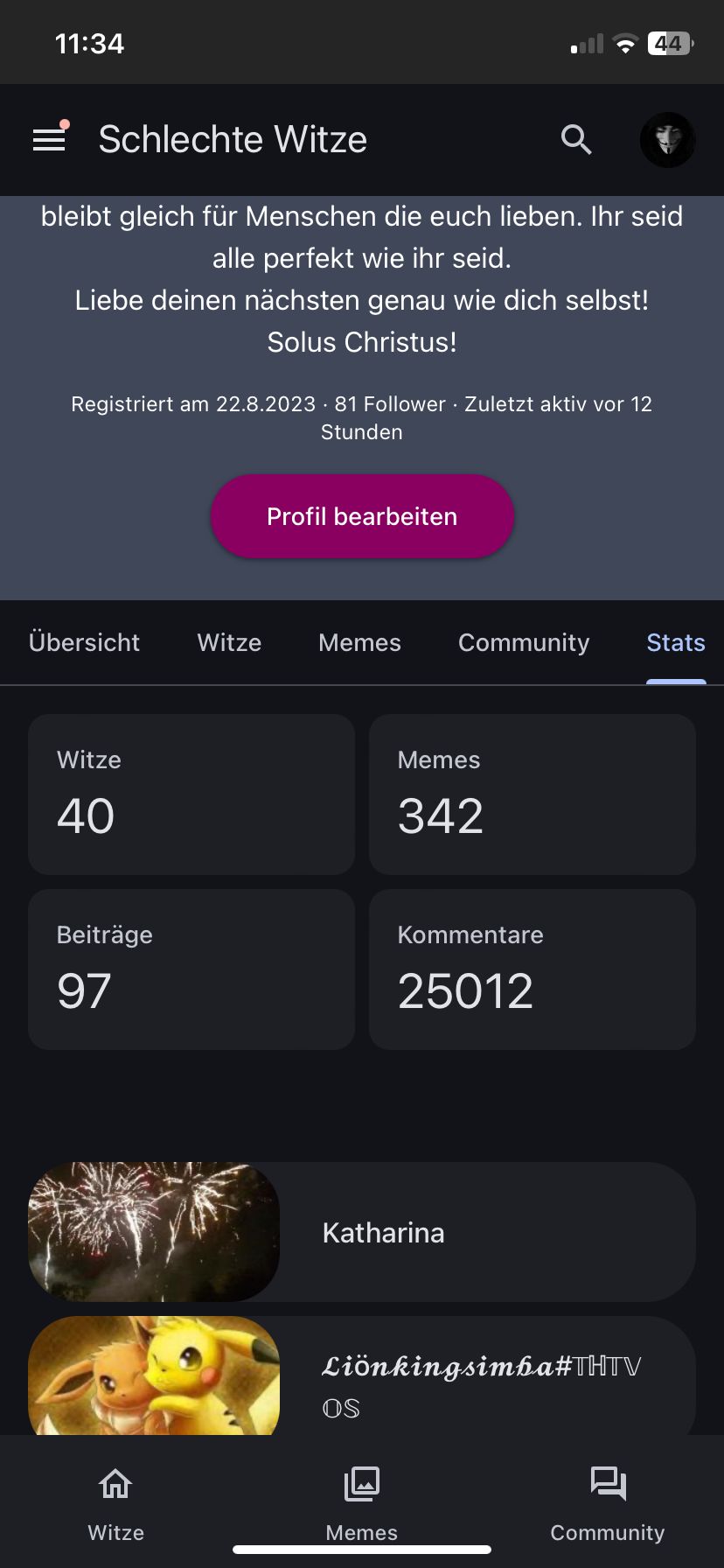Viewport: 724px width, 1568px height.
Task: Open the profile avatar in header
Action: (x=667, y=140)
